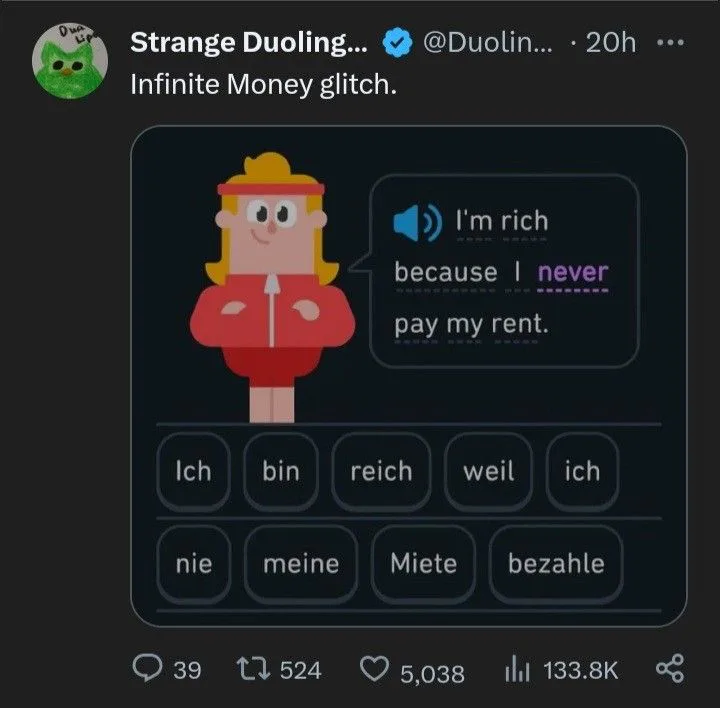Select the word tile "bin"
Viewport: 720px width, 708px height.
281,471
